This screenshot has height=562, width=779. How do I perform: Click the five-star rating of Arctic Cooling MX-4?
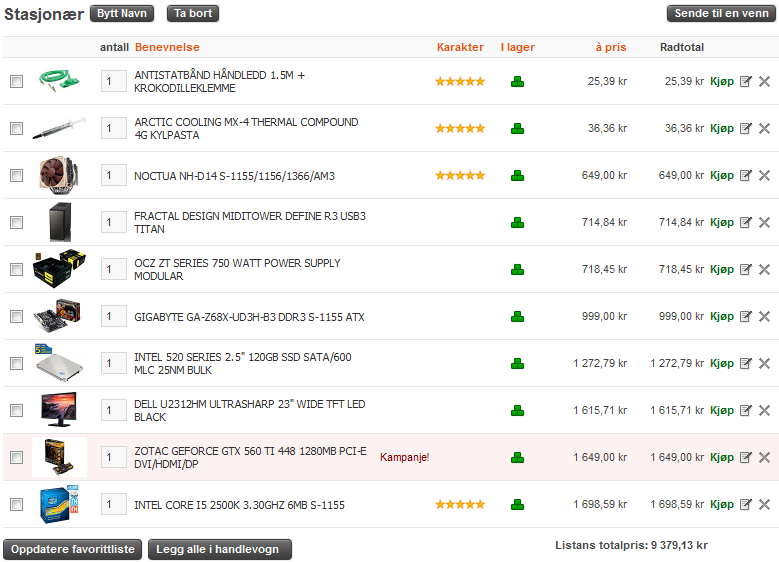coord(460,128)
